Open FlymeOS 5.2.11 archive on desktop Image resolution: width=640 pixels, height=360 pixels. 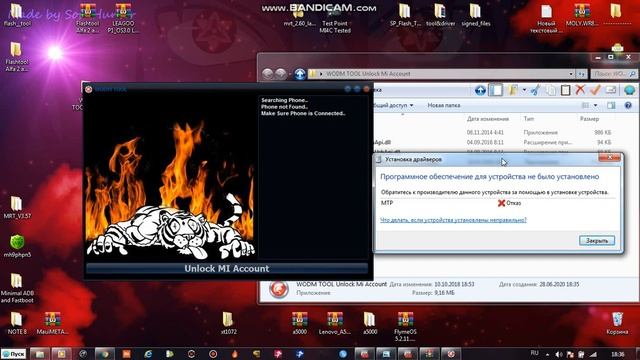(405, 327)
